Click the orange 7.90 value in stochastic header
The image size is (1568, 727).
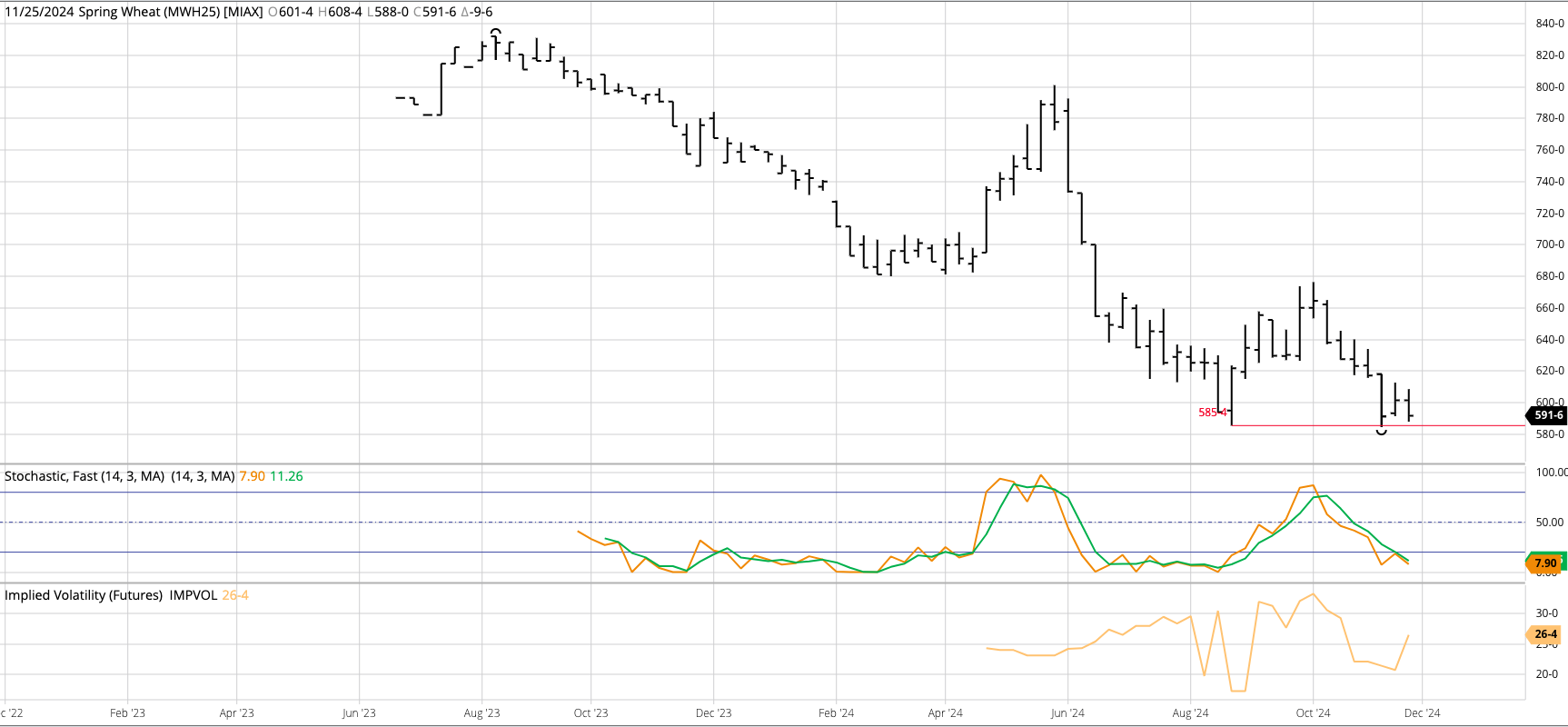252,476
